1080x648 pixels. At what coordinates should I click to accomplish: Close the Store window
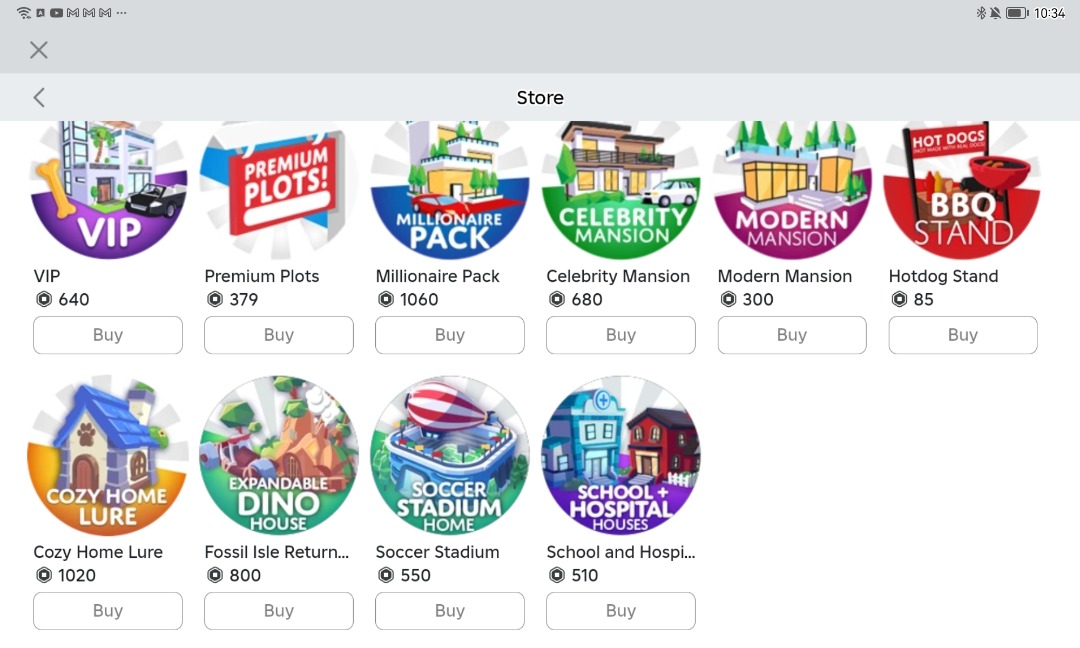pyautogui.click(x=38, y=49)
